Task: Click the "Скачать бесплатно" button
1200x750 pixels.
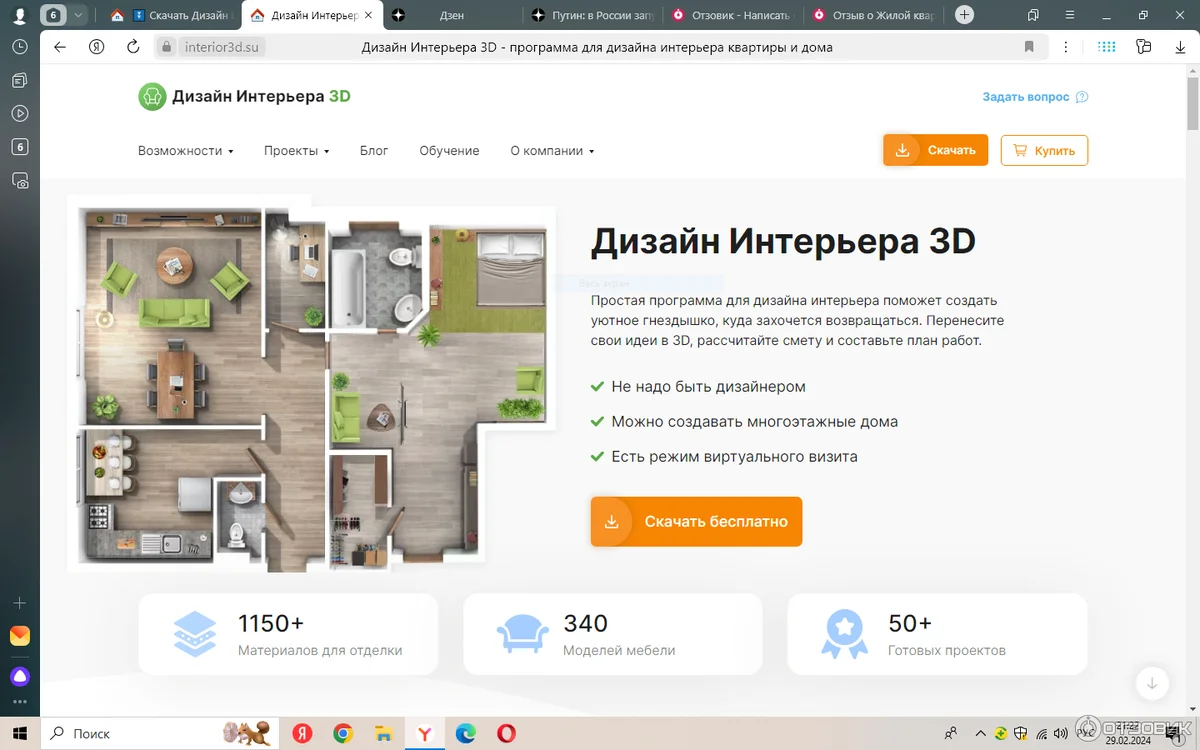Action: (x=696, y=522)
